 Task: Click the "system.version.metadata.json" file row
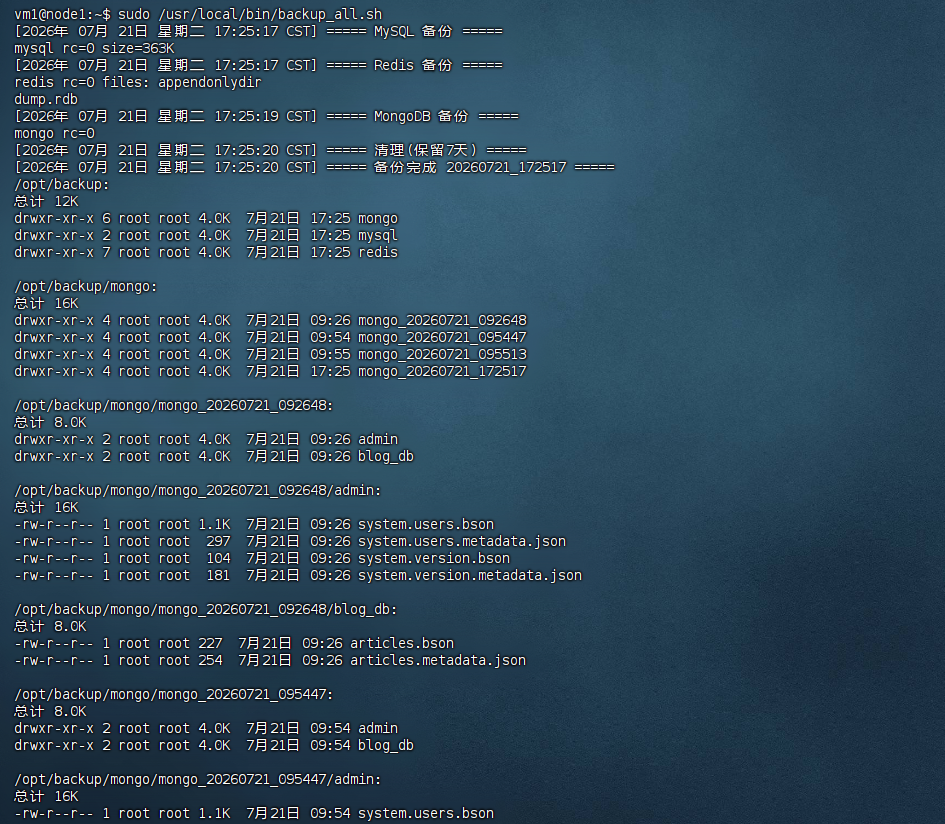click(x=298, y=575)
